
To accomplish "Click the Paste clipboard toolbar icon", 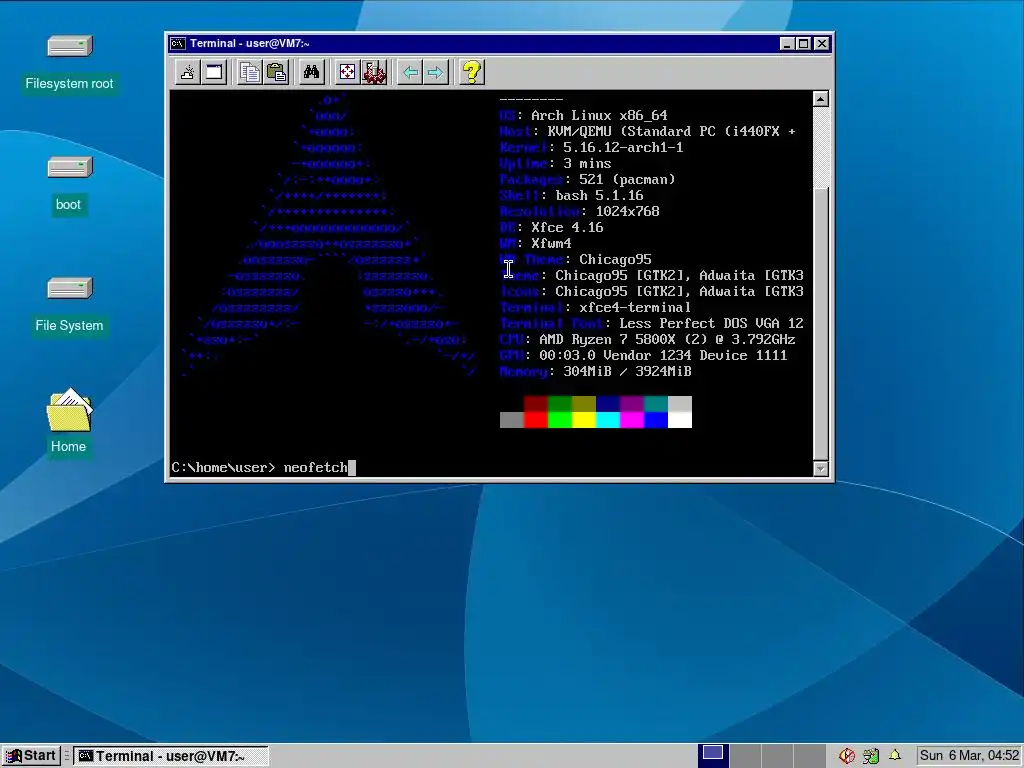I will coord(276,72).
